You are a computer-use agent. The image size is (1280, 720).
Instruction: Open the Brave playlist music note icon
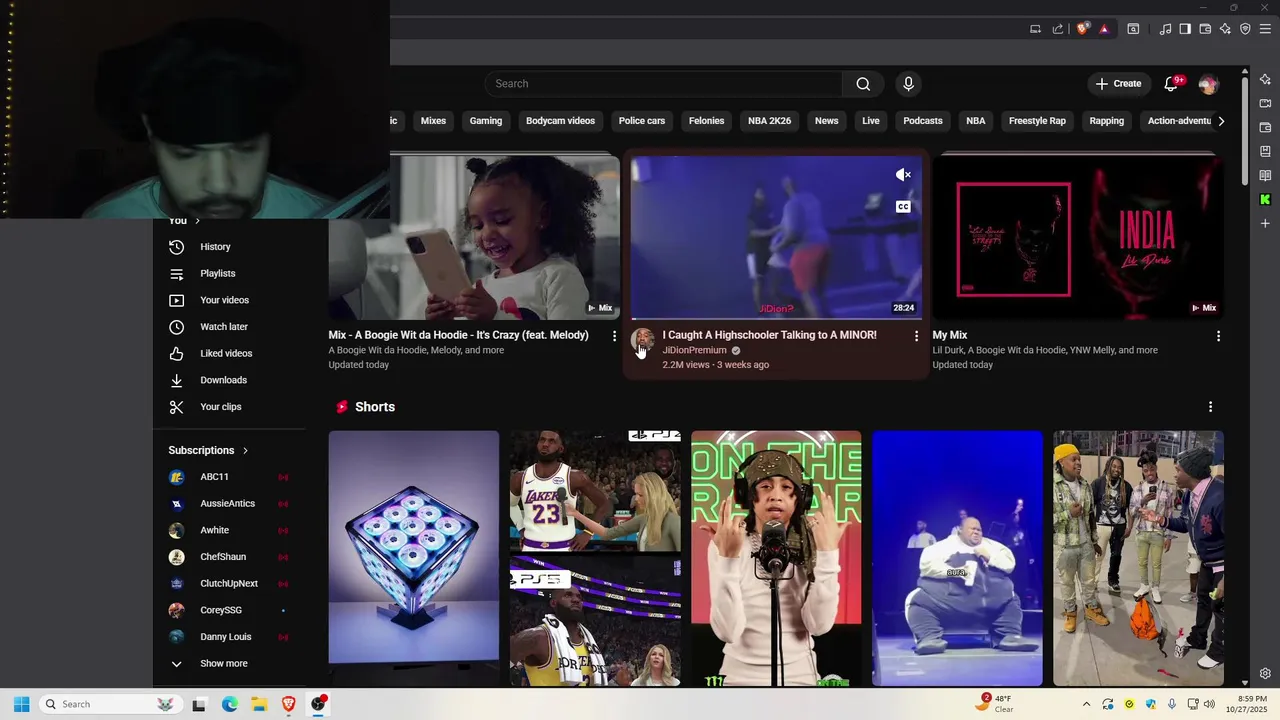pos(1165,29)
